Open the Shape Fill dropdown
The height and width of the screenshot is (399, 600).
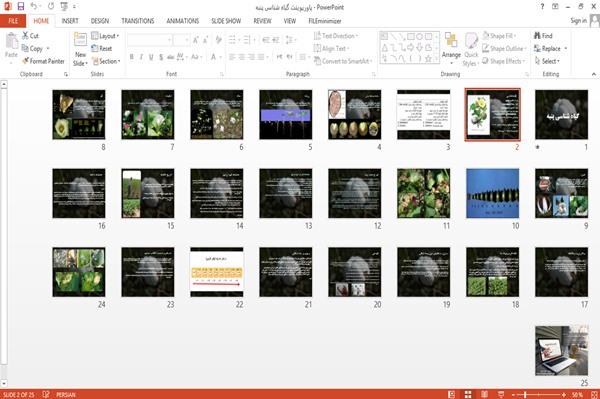pyautogui.click(x=499, y=36)
